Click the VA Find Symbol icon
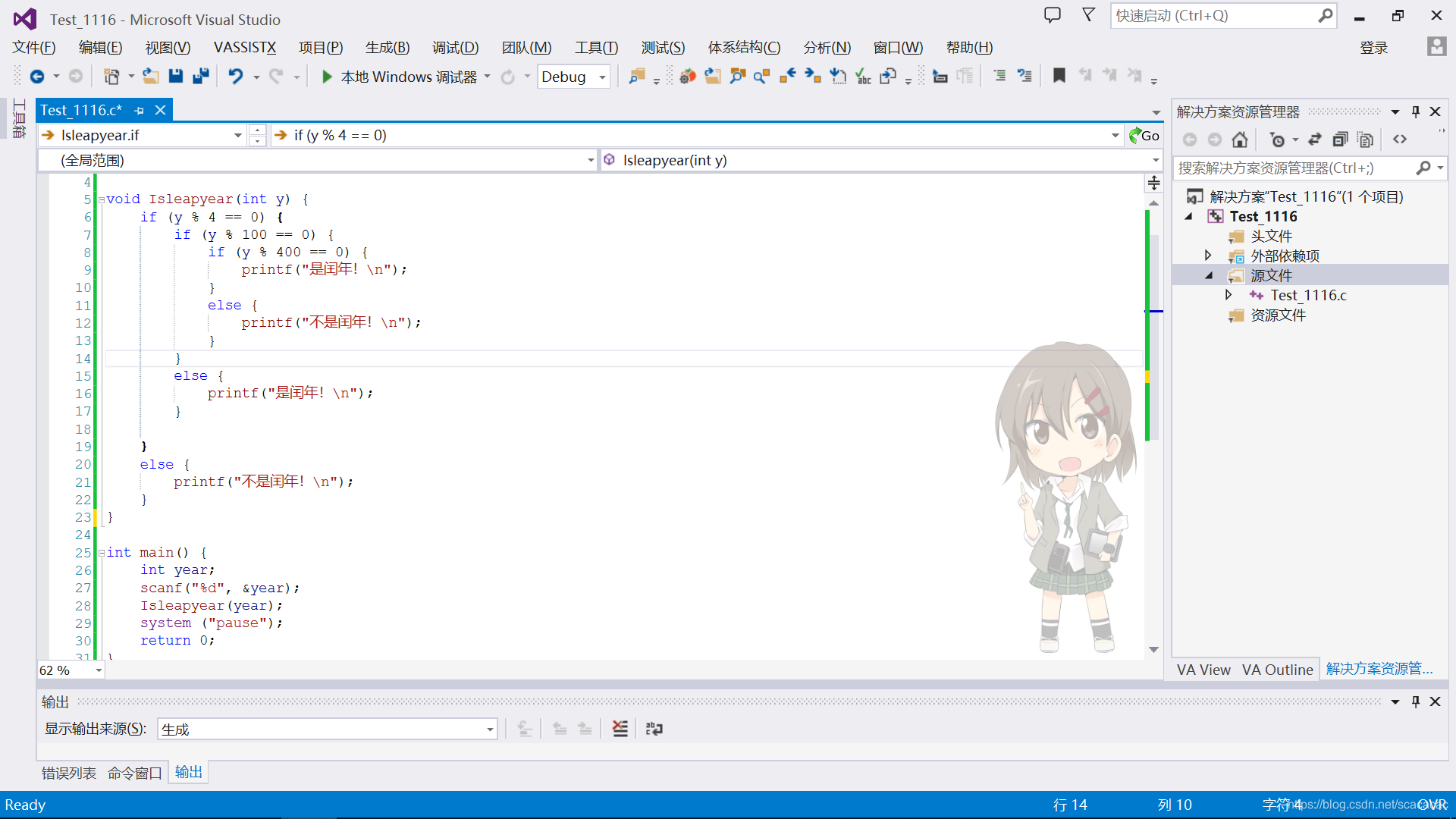Screen dimensions: 1456x819 pyautogui.click(x=738, y=77)
